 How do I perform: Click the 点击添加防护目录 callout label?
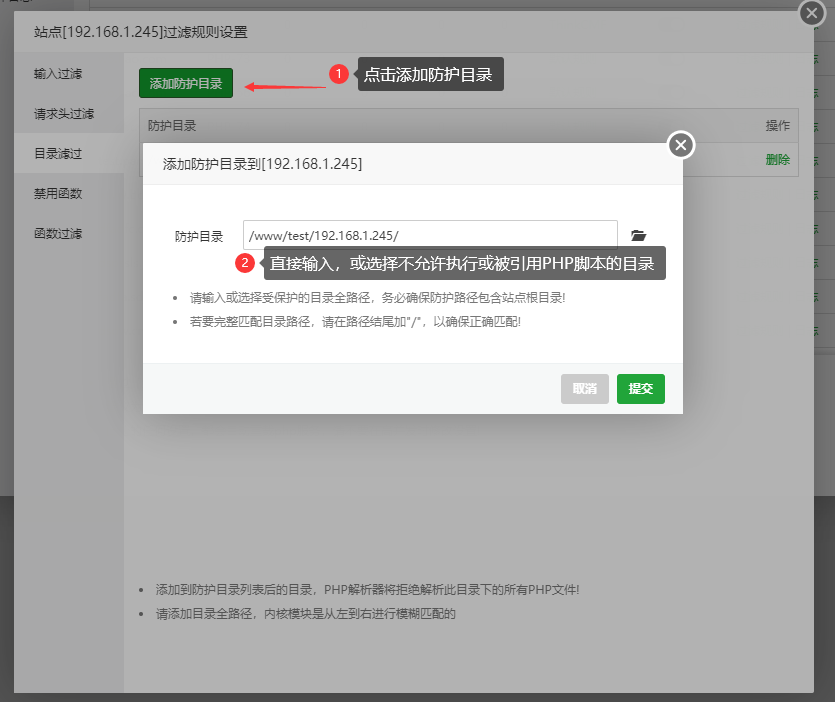tap(430, 75)
